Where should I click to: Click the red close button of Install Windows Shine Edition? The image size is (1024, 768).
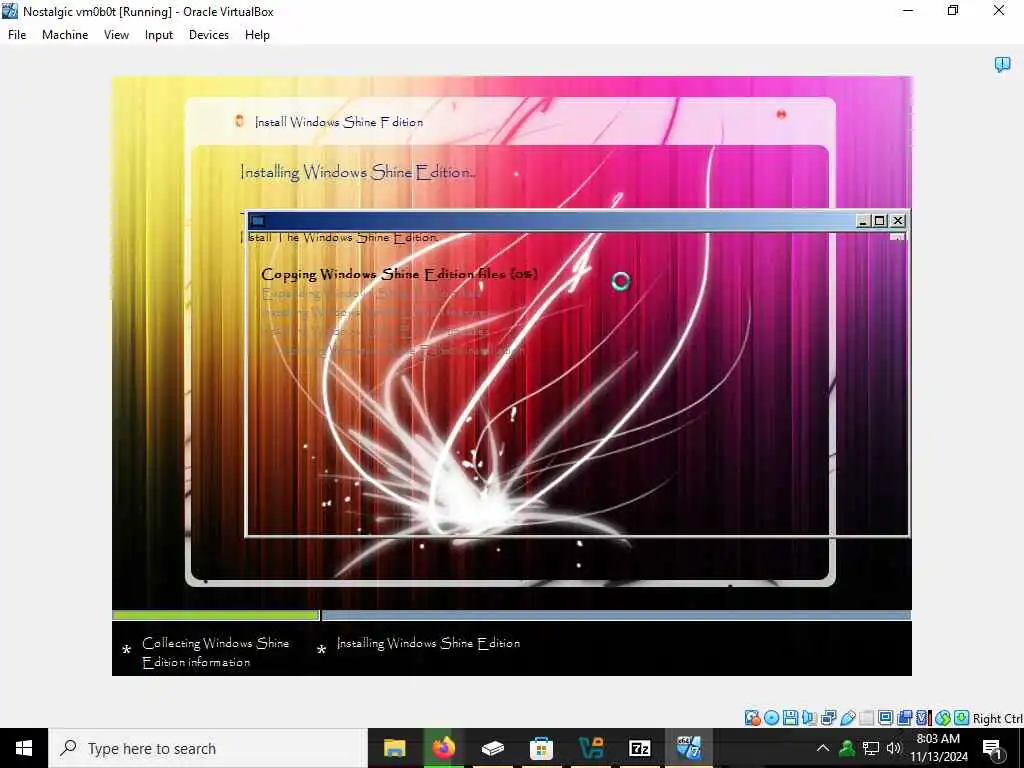click(781, 114)
